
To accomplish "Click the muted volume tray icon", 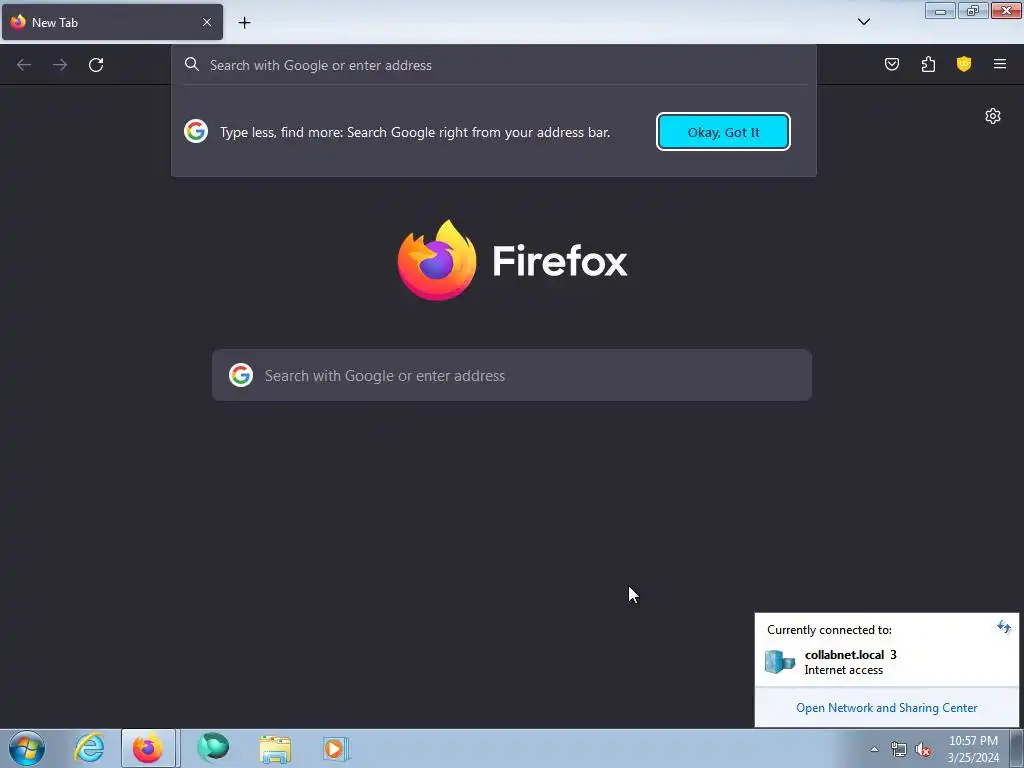I will pos(923,750).
